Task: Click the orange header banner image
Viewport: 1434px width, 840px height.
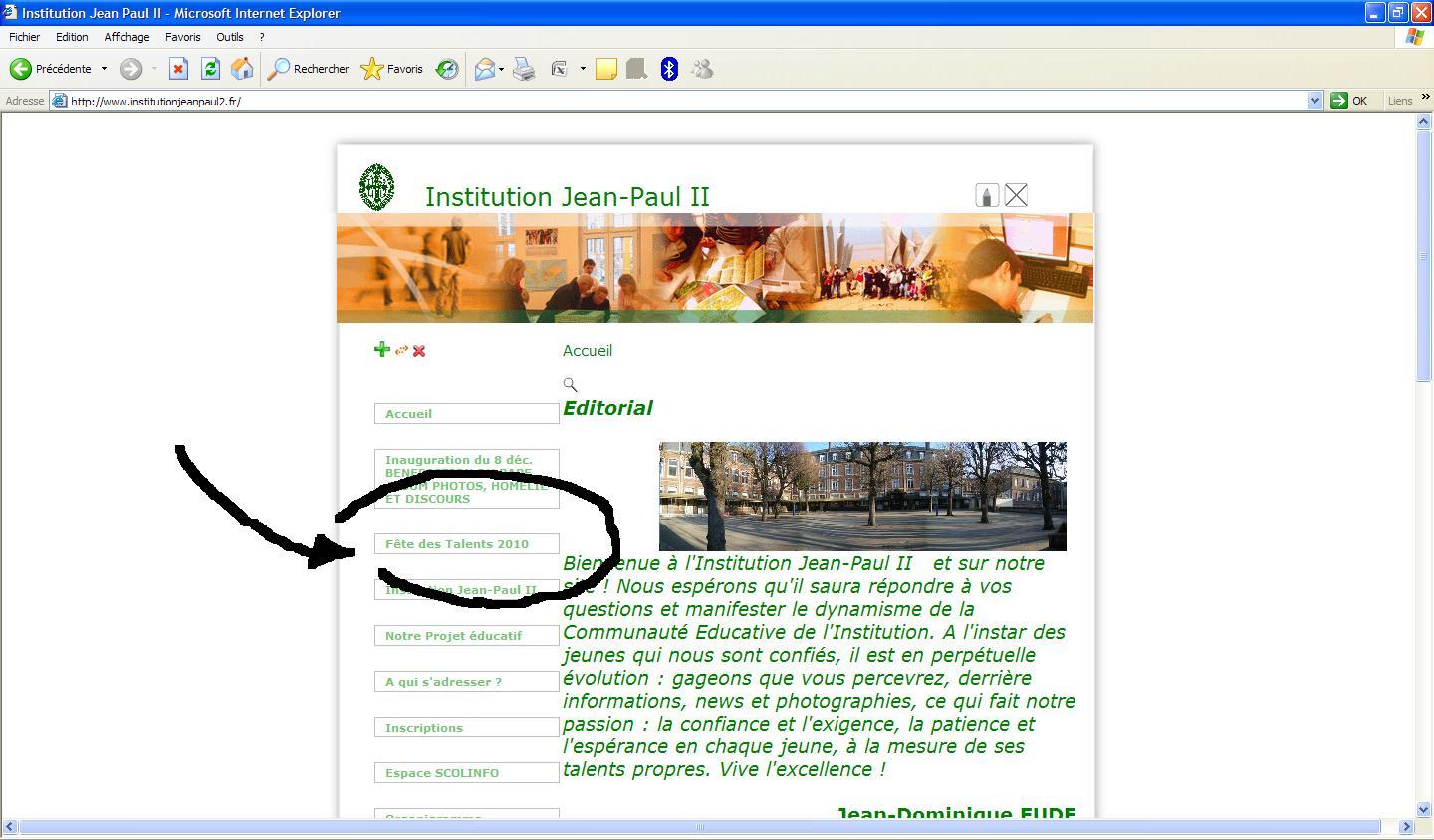Action: click(715, 269)
